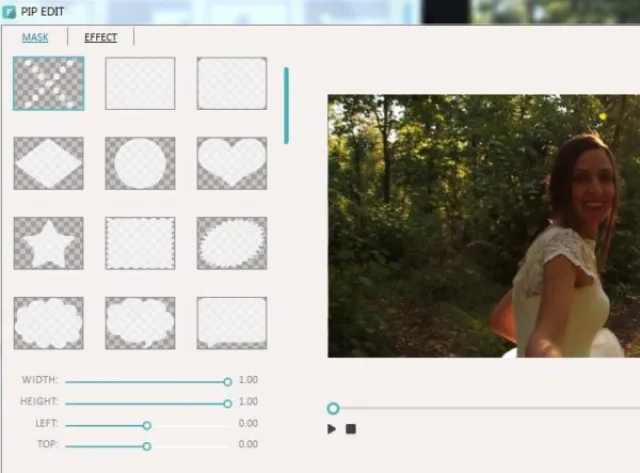The height and width of the screenshot is (473, 640).
Task: Apply the diamond shape mask
Action: click(49, 163)
